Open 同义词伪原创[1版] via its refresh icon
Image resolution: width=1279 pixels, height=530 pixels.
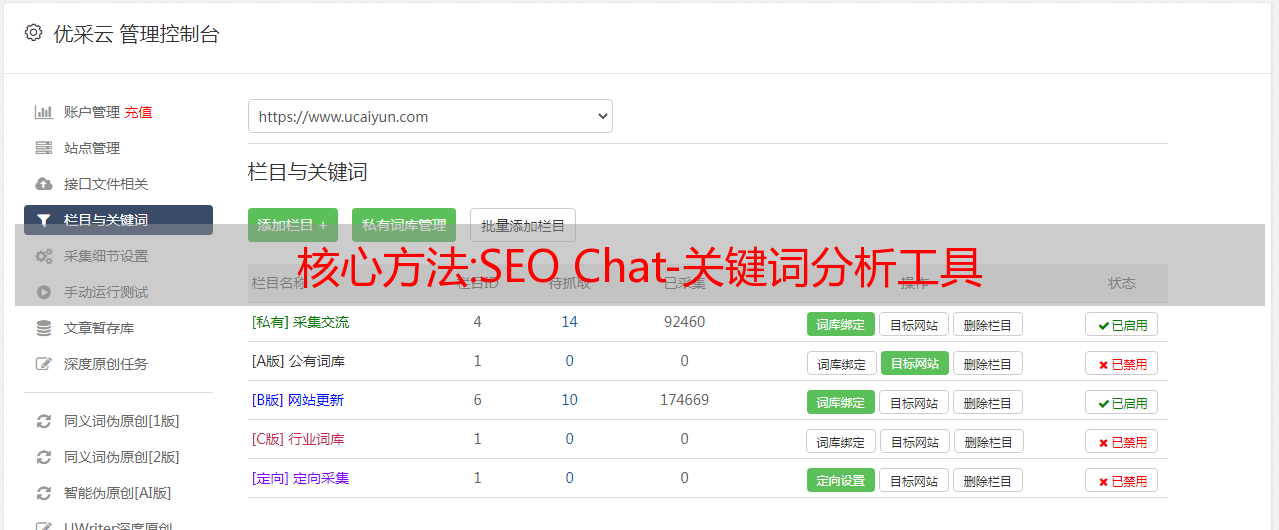(43, 421)
